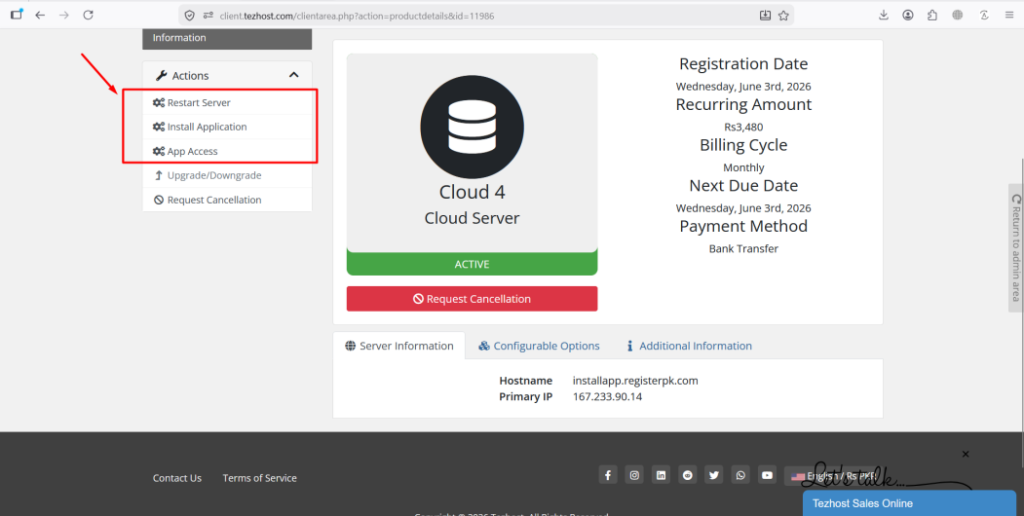The height and width of the screenshot is (516, 1024).
Task: Open the account profile icon
Action: tap(908, 15)
